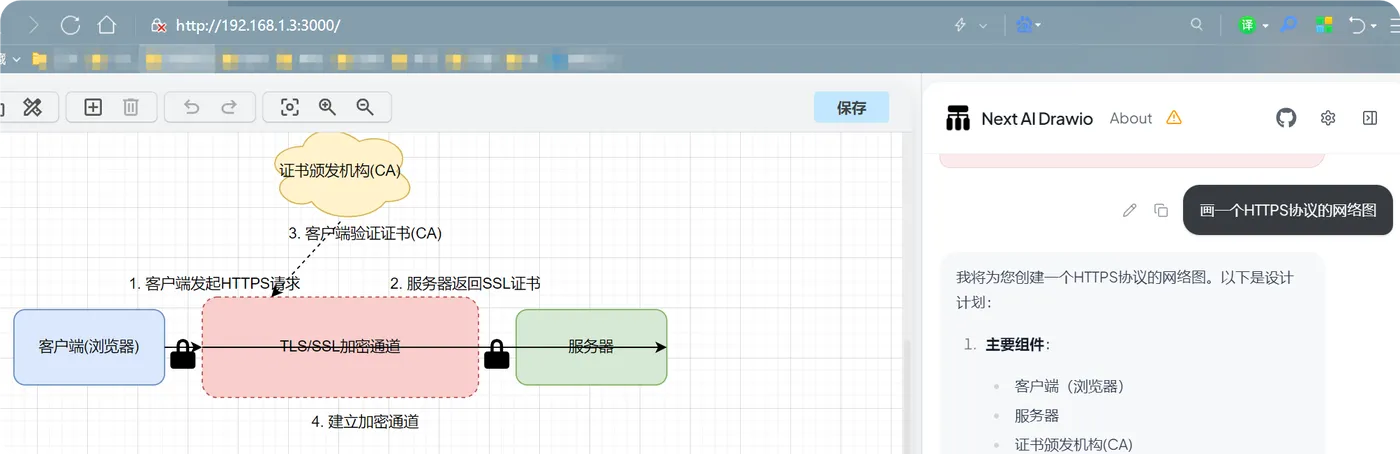Click the canvas vertical scrollbar
Viewport: 1400px width, 454px height.
909,395
